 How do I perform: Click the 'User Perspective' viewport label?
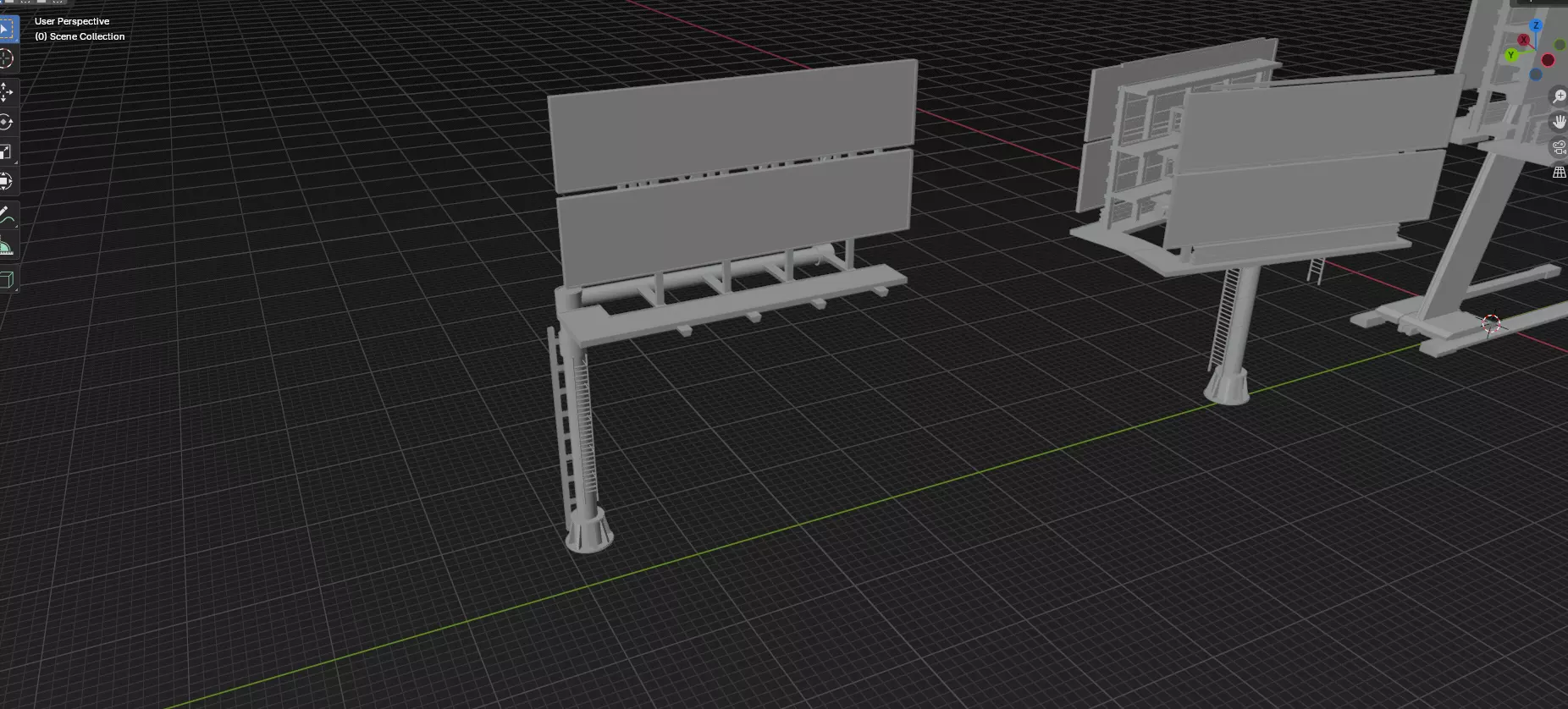click(x=72, y=21)
